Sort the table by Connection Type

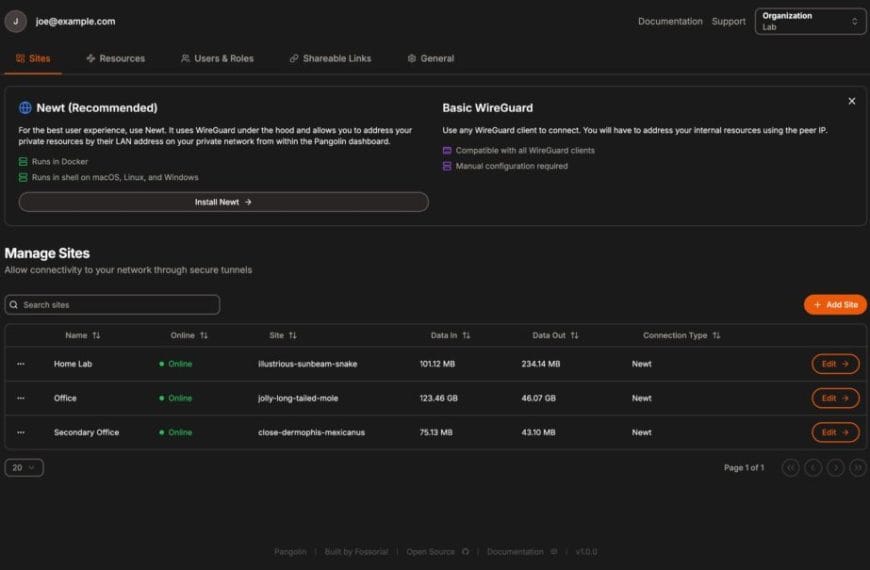pos(681,335)
